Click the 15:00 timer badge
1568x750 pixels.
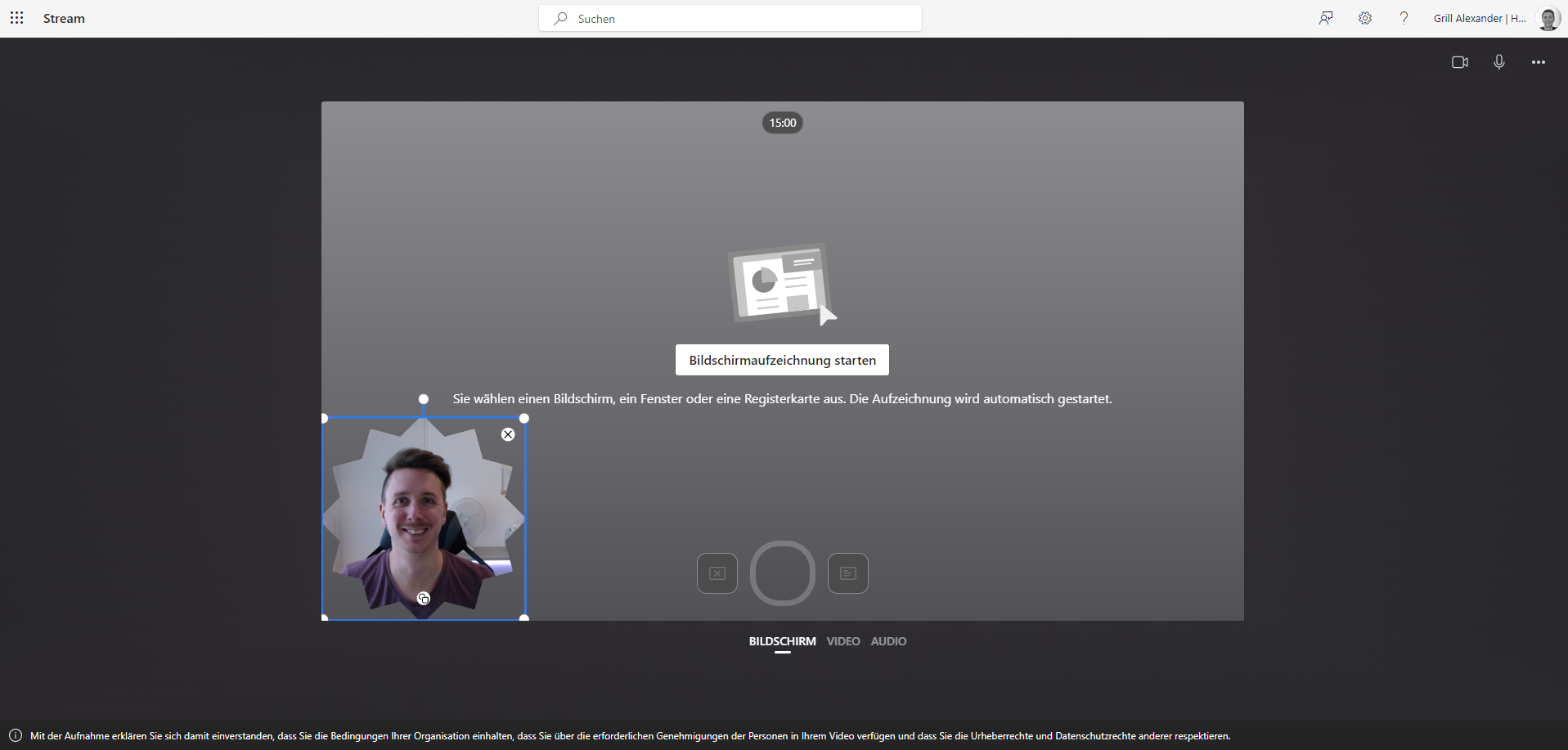pyautogui.click(x=783, y=123)
